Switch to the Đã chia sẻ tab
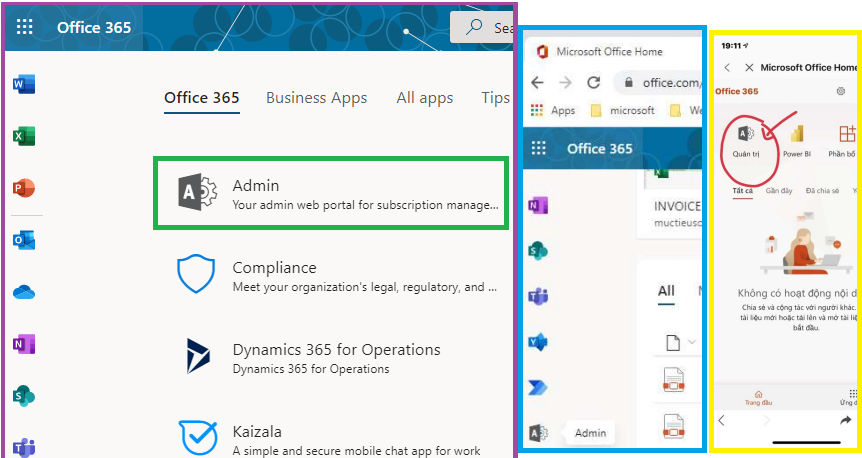862x458 pixels. pos(822,191)
